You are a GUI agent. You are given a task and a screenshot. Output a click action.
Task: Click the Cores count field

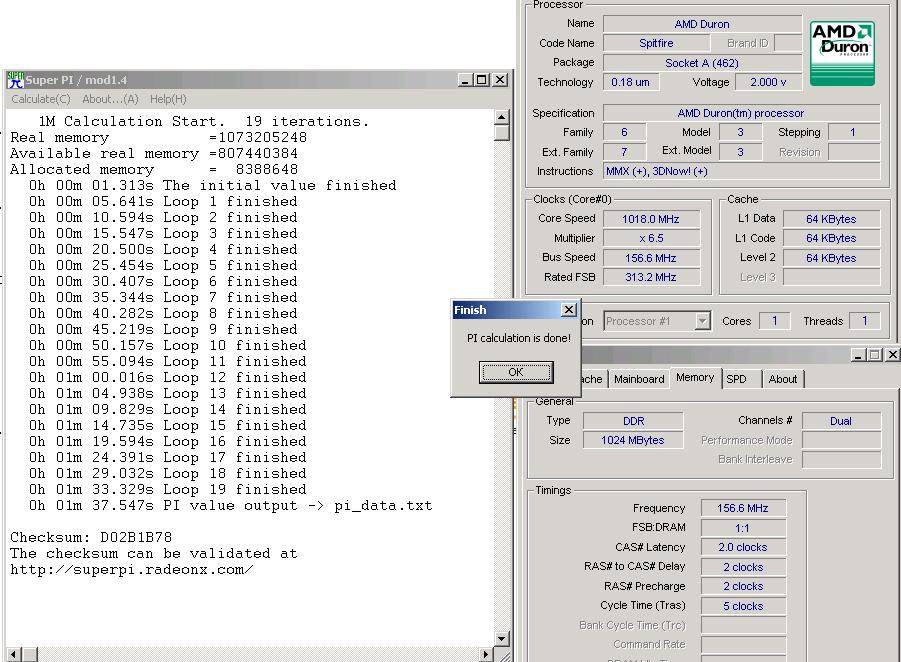(x=774, y=321)
